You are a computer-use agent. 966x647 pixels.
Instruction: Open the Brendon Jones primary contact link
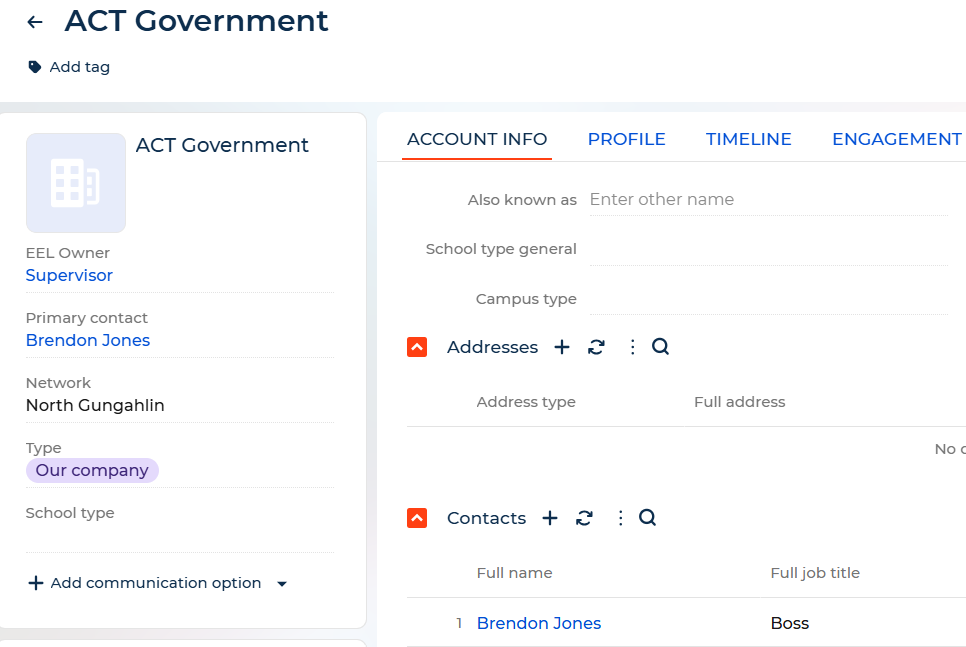coord(88,340)
